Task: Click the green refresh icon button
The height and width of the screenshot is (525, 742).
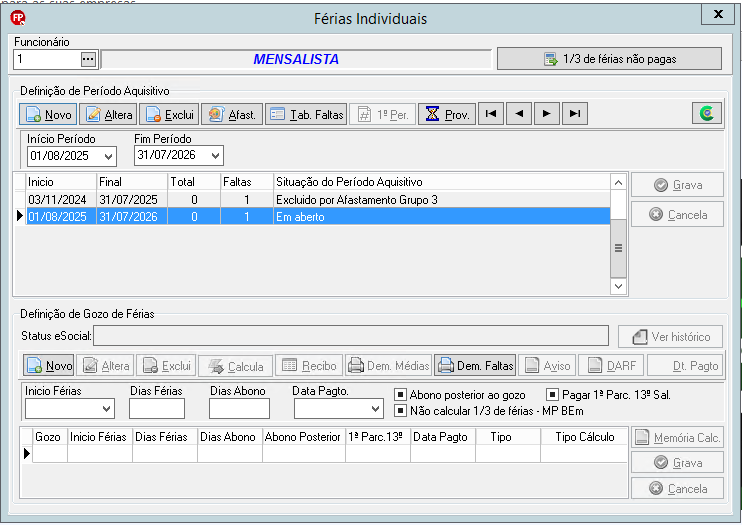Action: (707, 113)
